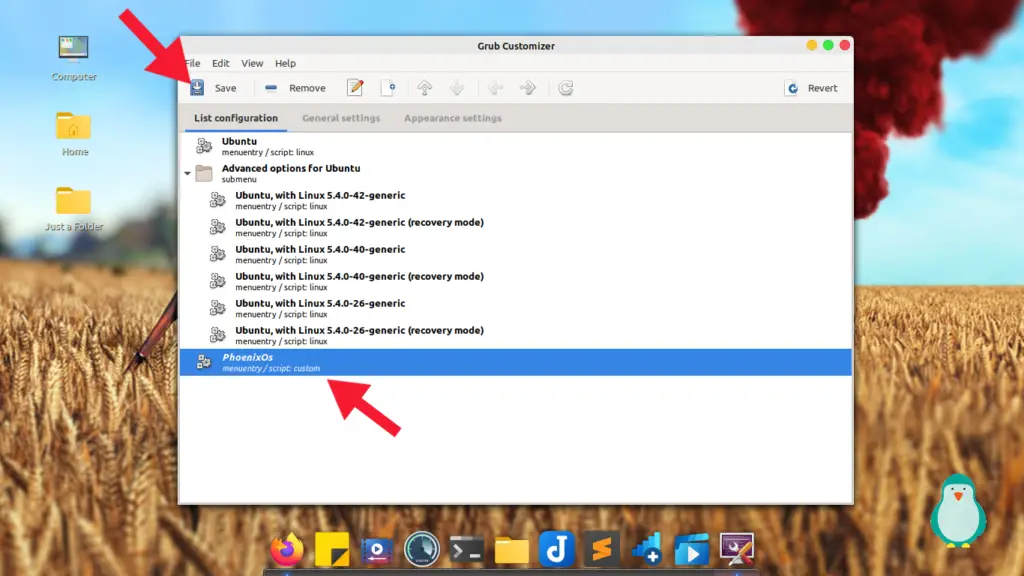
Task: Select the Advanced options for Ubuntu folder row
Action: pyautogui.click(x=516, y=173)
